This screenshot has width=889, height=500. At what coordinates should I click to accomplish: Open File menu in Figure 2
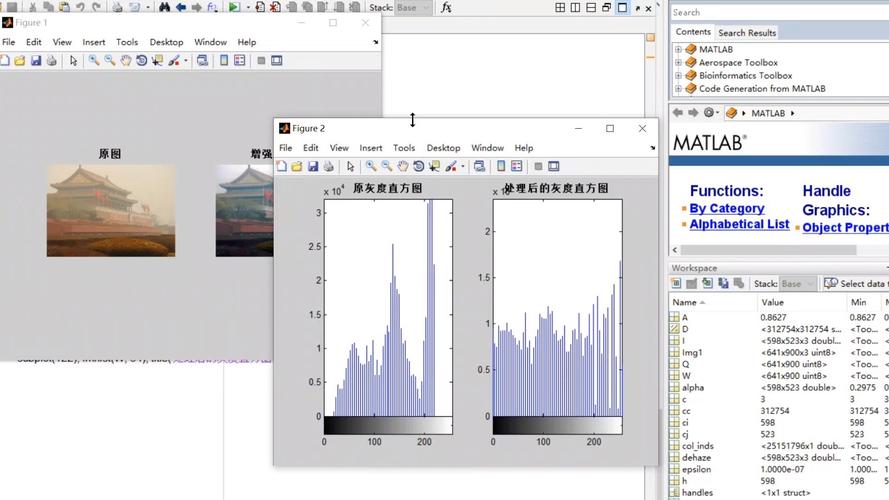[x=286, y=147]
